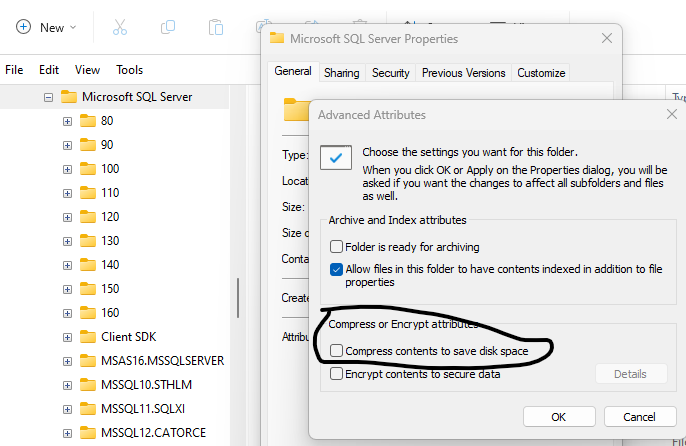This screenshot has height=446, width=686.
Task: Switch to the Security tab
Action: (390, 73)
